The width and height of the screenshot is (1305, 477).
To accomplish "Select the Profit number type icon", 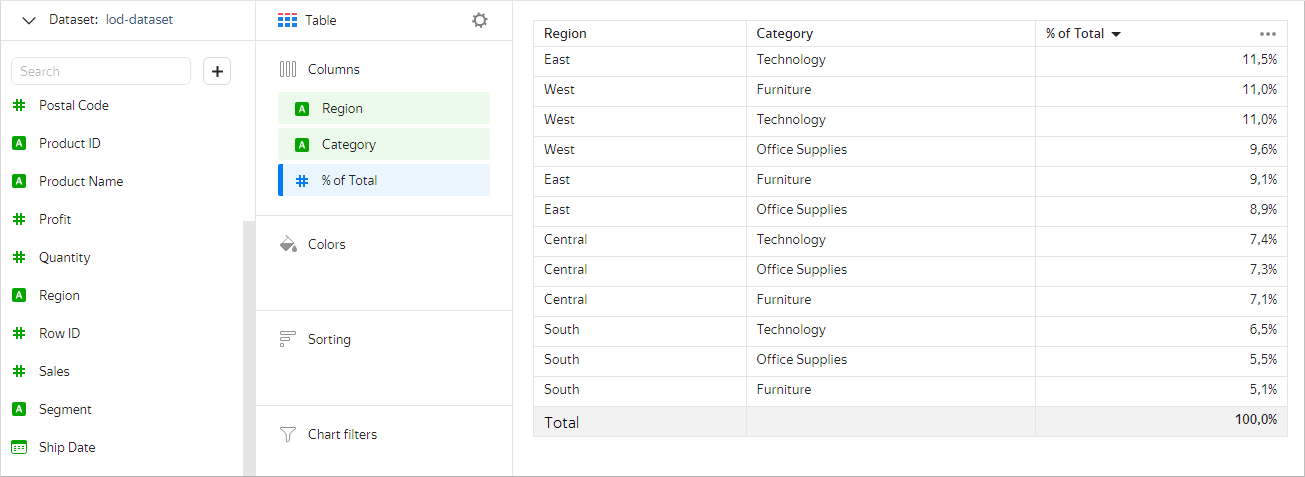I will click(18, 219).
